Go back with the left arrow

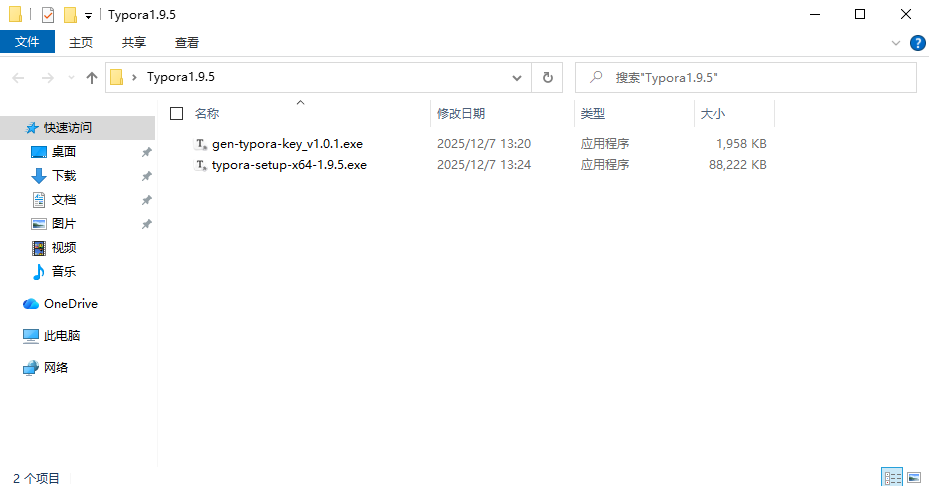(18, 78)
